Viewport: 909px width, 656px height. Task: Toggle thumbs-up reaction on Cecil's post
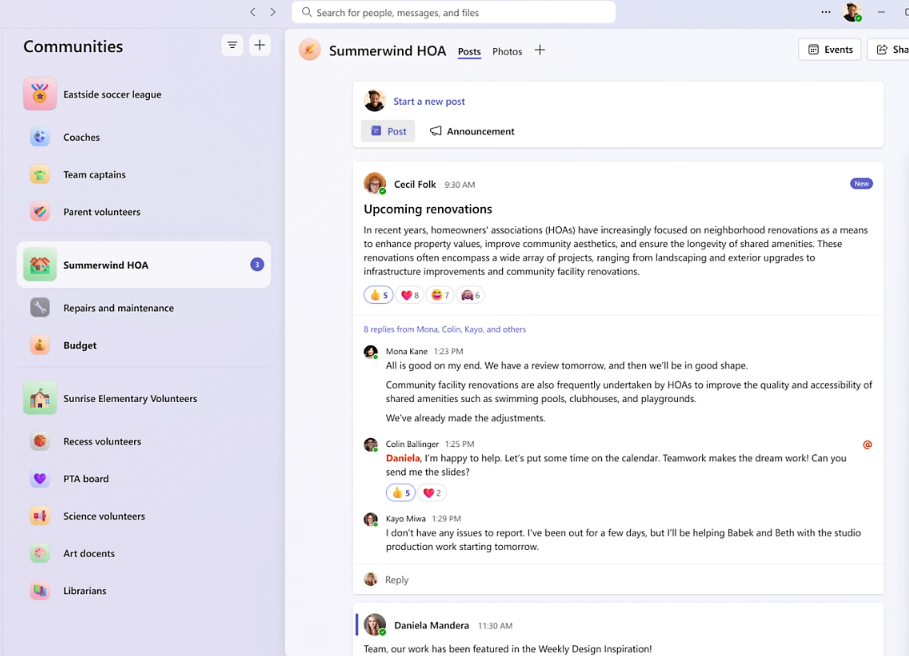click(x=379, y=295)
